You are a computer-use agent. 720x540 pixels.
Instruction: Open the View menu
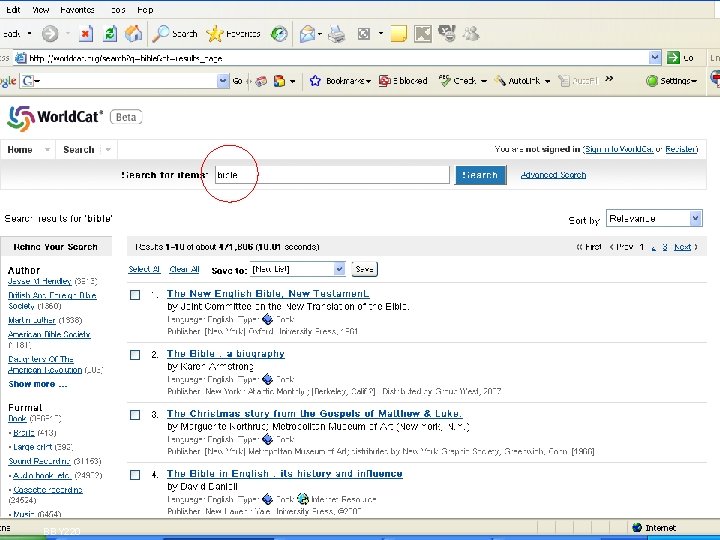point(40,10)
